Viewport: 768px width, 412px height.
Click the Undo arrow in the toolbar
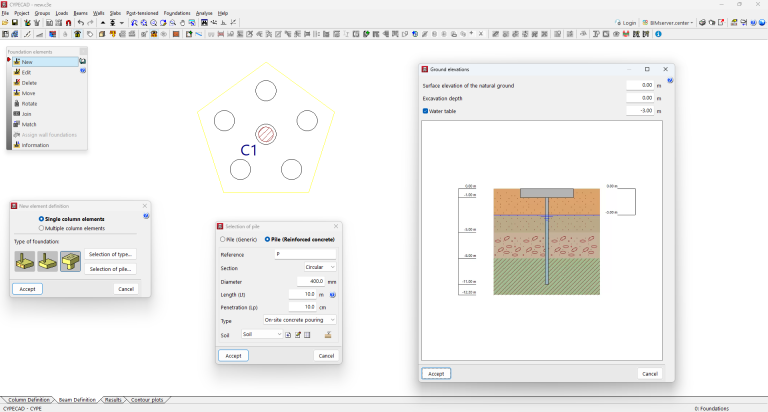[x=80, y=22]
